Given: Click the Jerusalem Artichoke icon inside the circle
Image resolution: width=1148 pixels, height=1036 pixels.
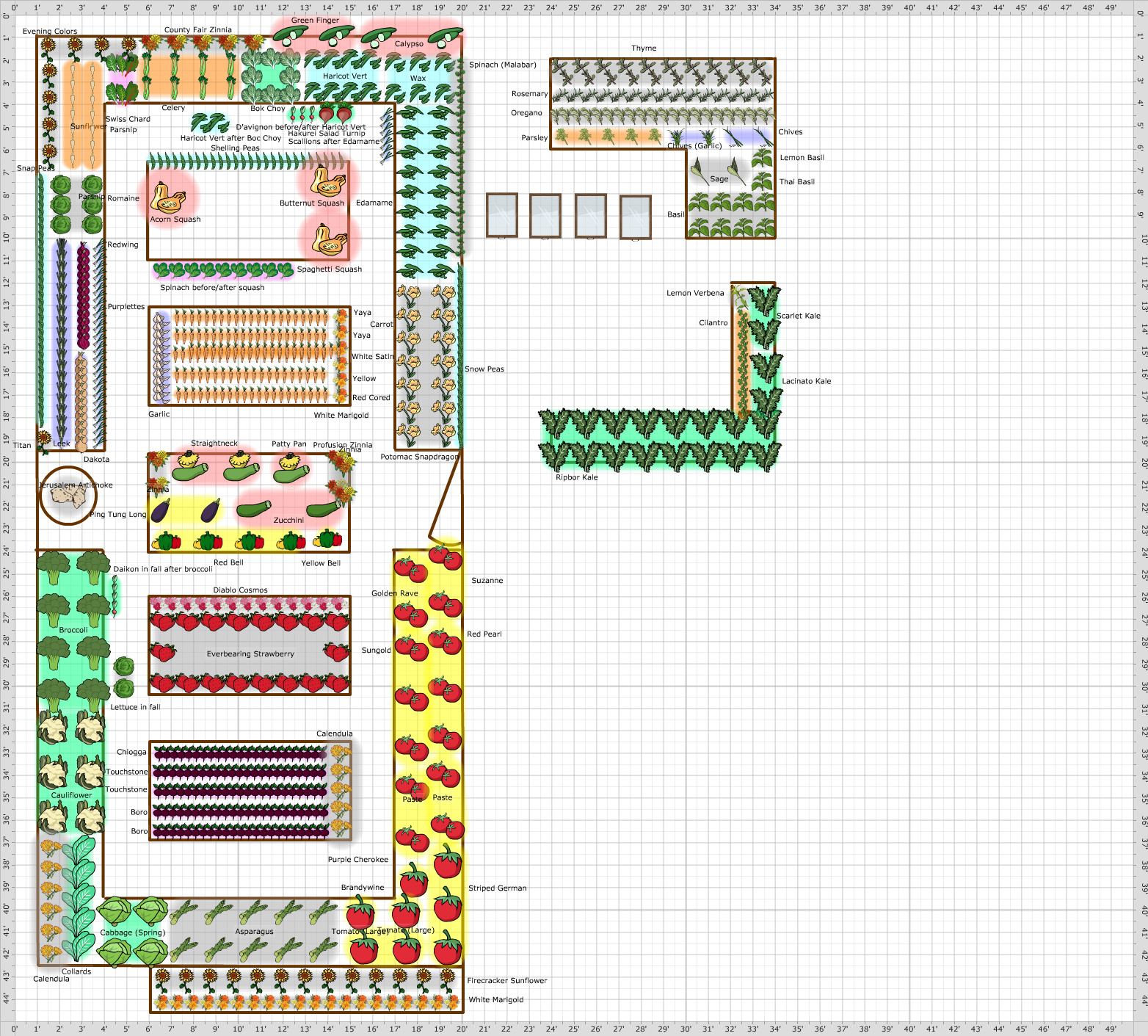Looking at the screenshot, I should [68, 496].
